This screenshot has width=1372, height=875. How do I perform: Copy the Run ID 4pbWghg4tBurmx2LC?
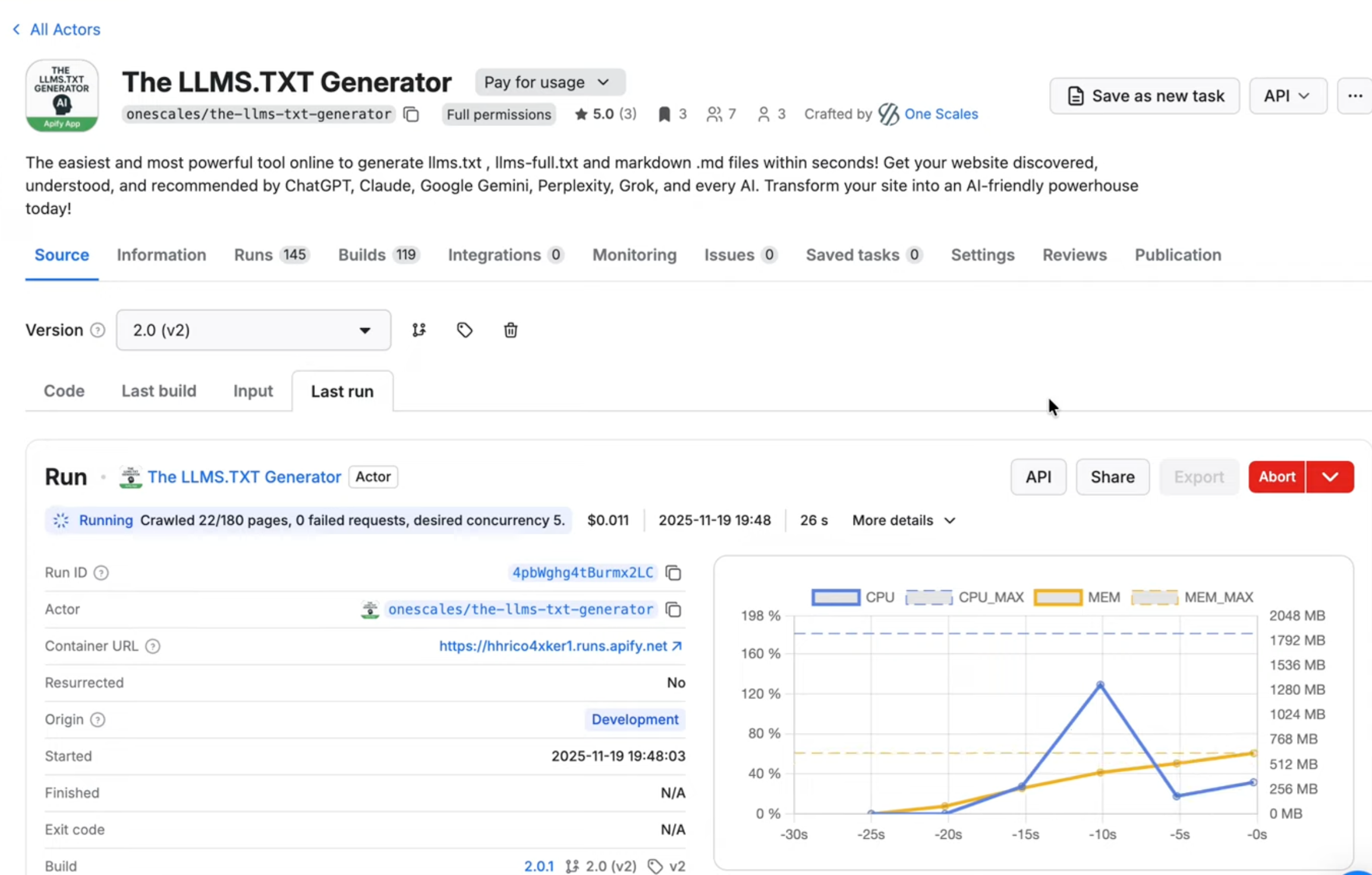[x=674, y=572]
